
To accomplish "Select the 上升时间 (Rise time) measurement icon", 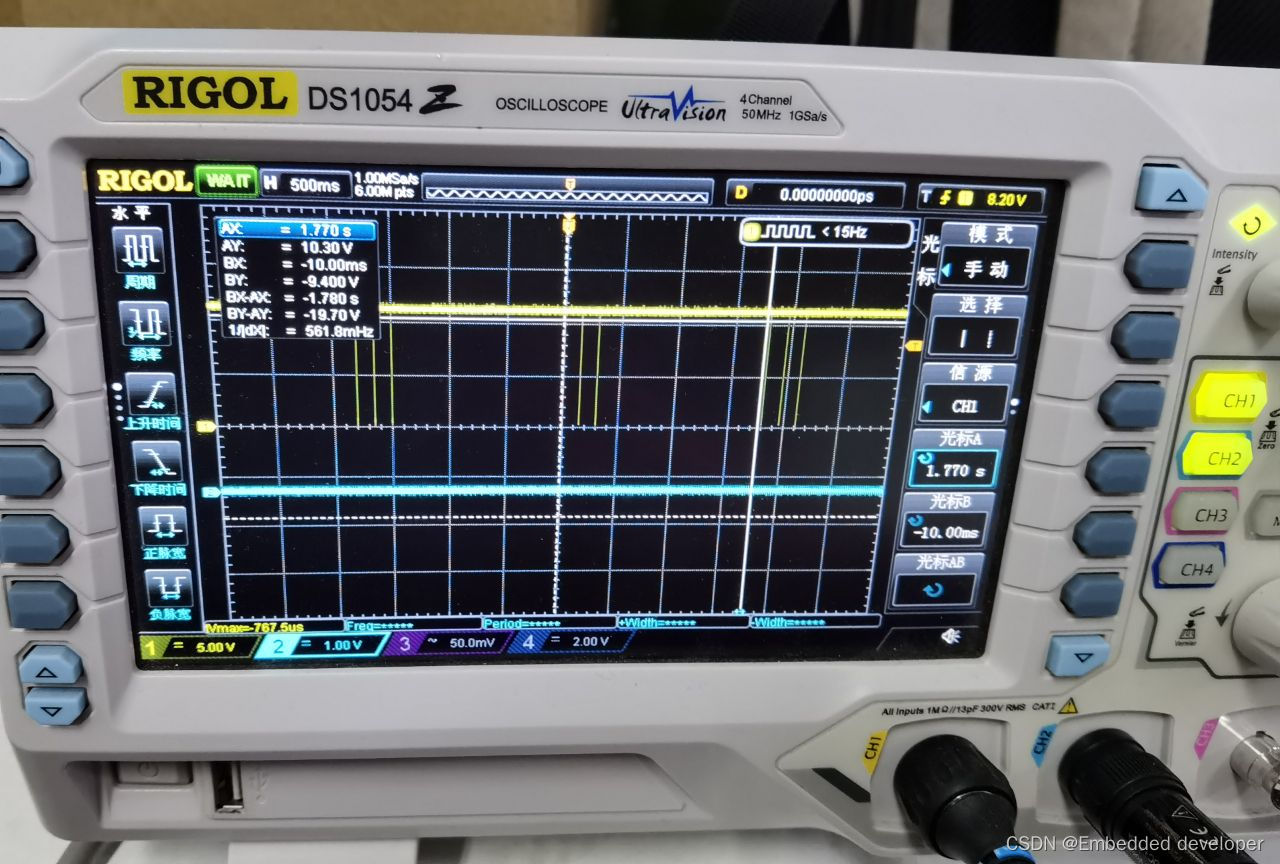I will pos(152,403).
